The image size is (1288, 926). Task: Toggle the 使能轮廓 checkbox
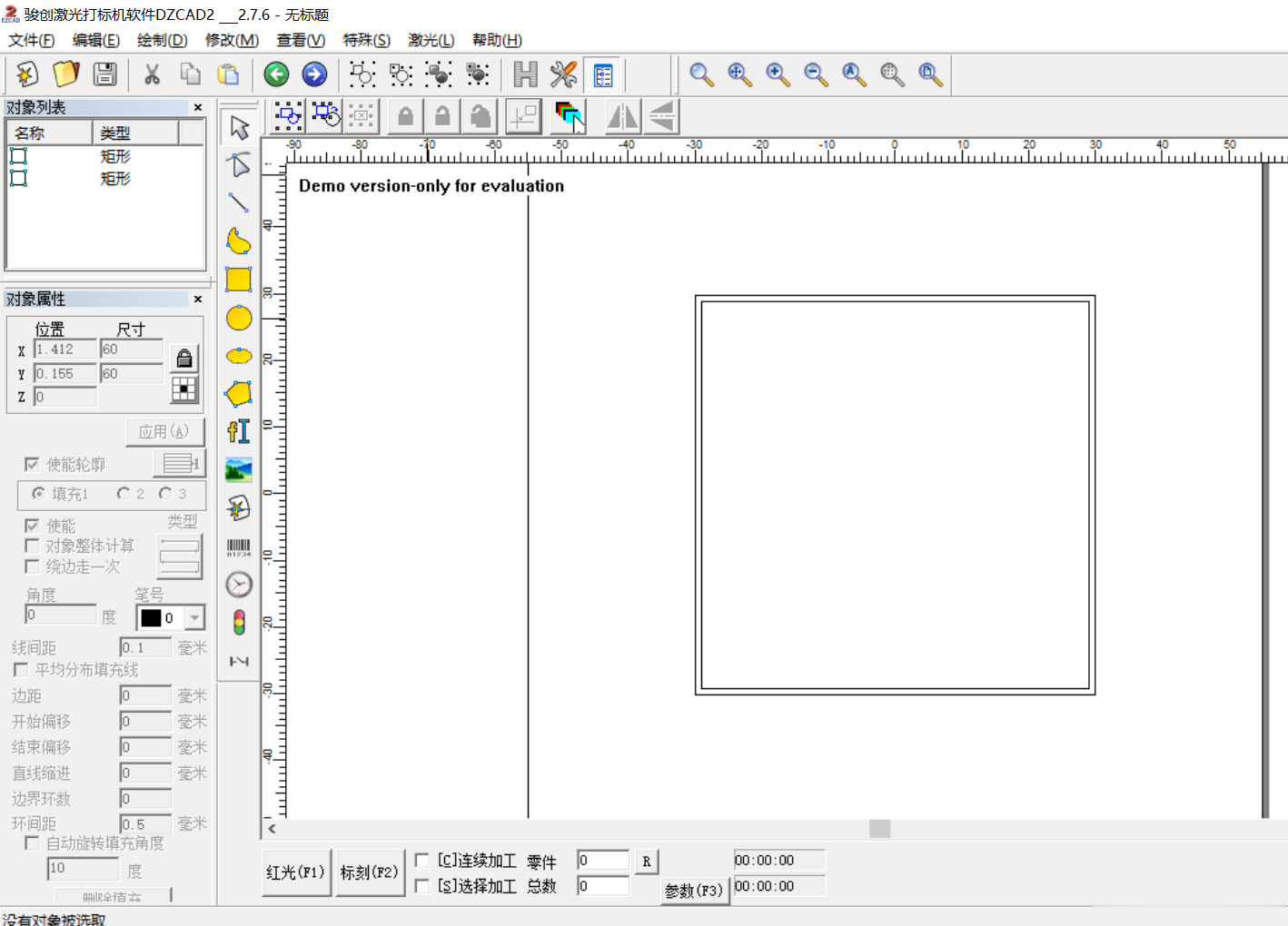tap(32, 464)
